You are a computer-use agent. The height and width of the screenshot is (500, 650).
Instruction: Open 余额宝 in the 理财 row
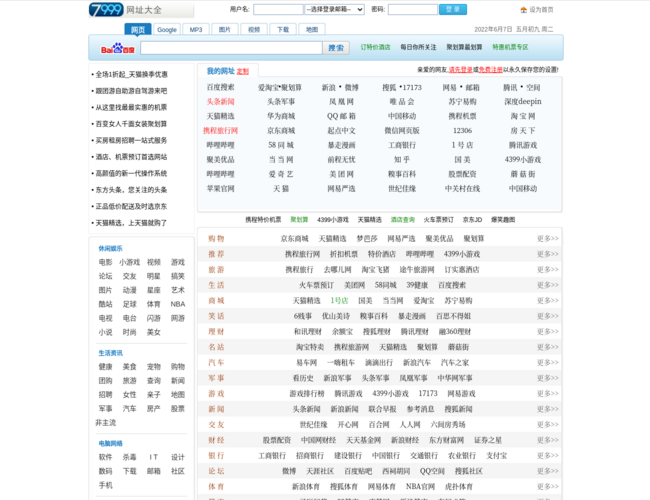coord(342,331)
